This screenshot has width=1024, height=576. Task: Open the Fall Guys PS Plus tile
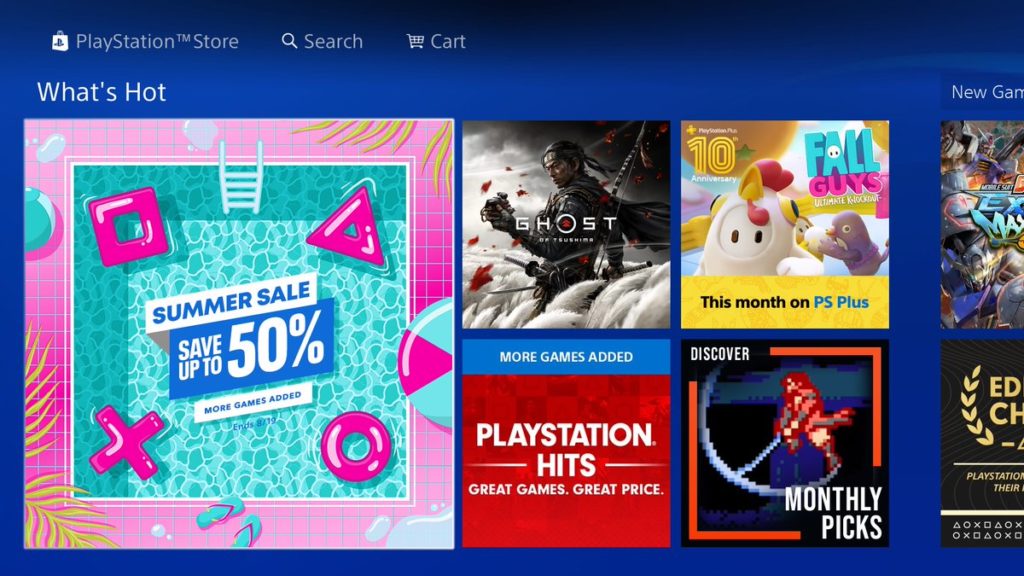pos(784,224)
